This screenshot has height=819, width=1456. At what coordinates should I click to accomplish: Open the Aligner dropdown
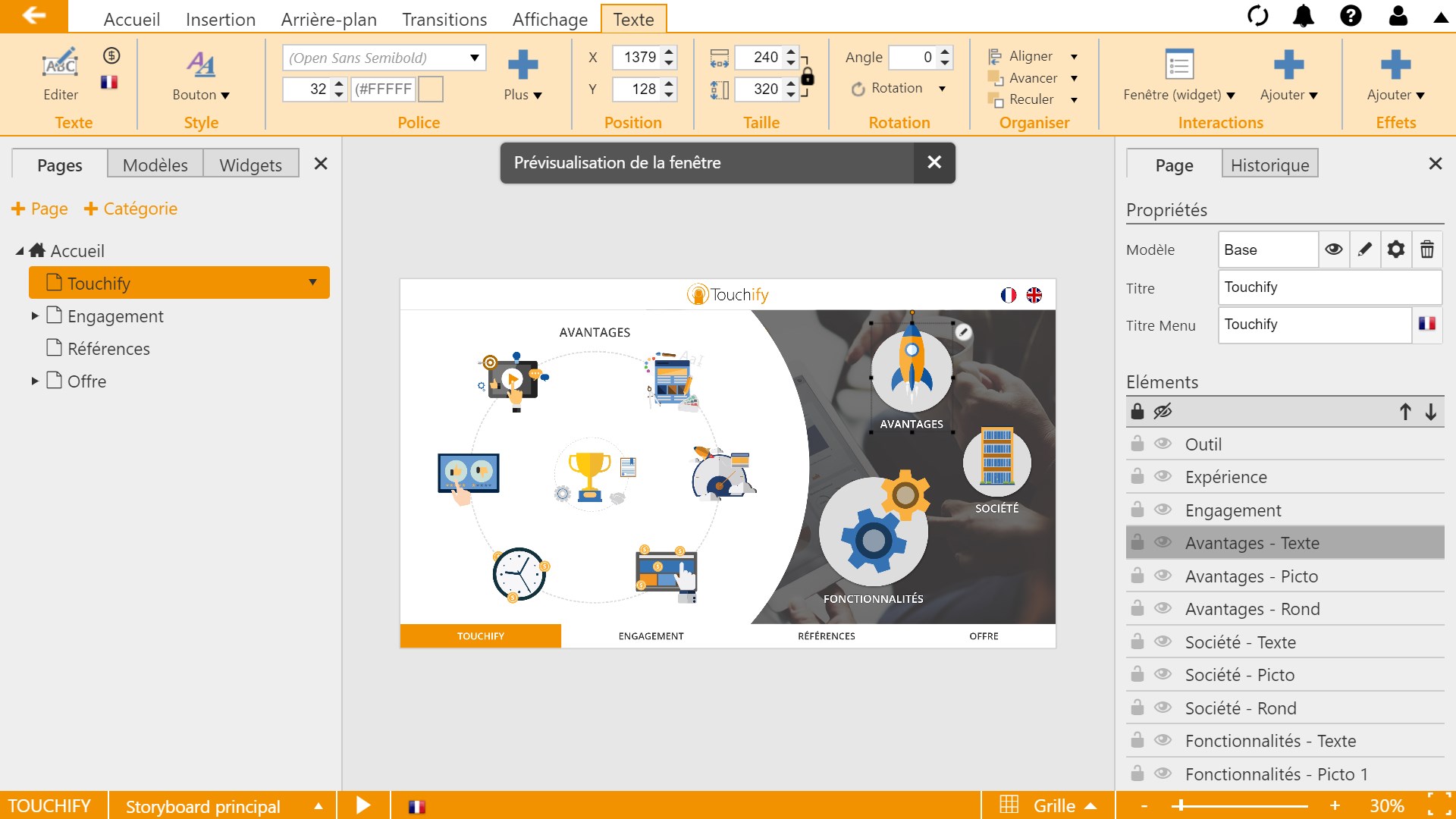click(x=1074, y=57)
